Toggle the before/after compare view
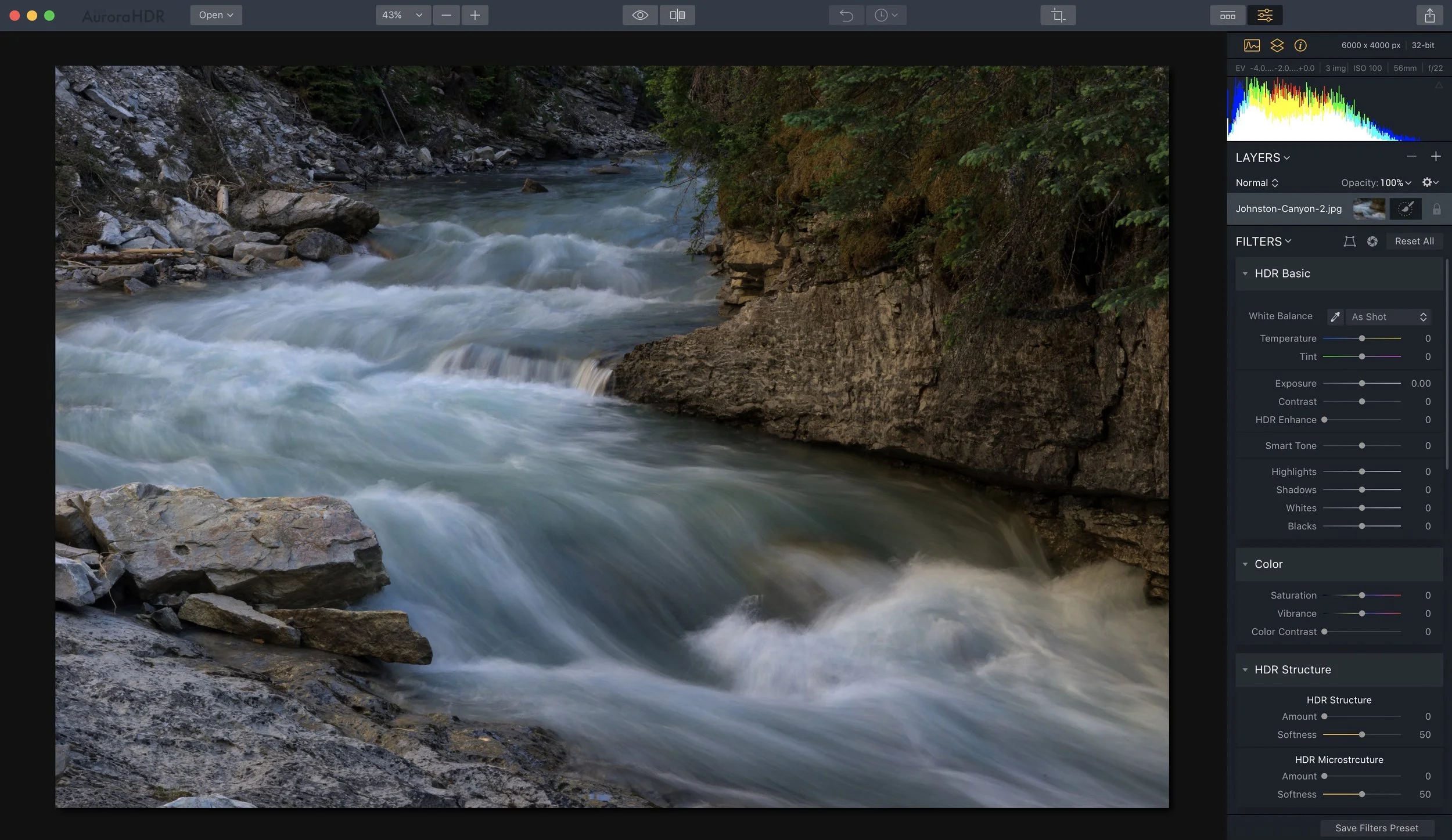The image size is (1452, 840). (x=677, y=15)
